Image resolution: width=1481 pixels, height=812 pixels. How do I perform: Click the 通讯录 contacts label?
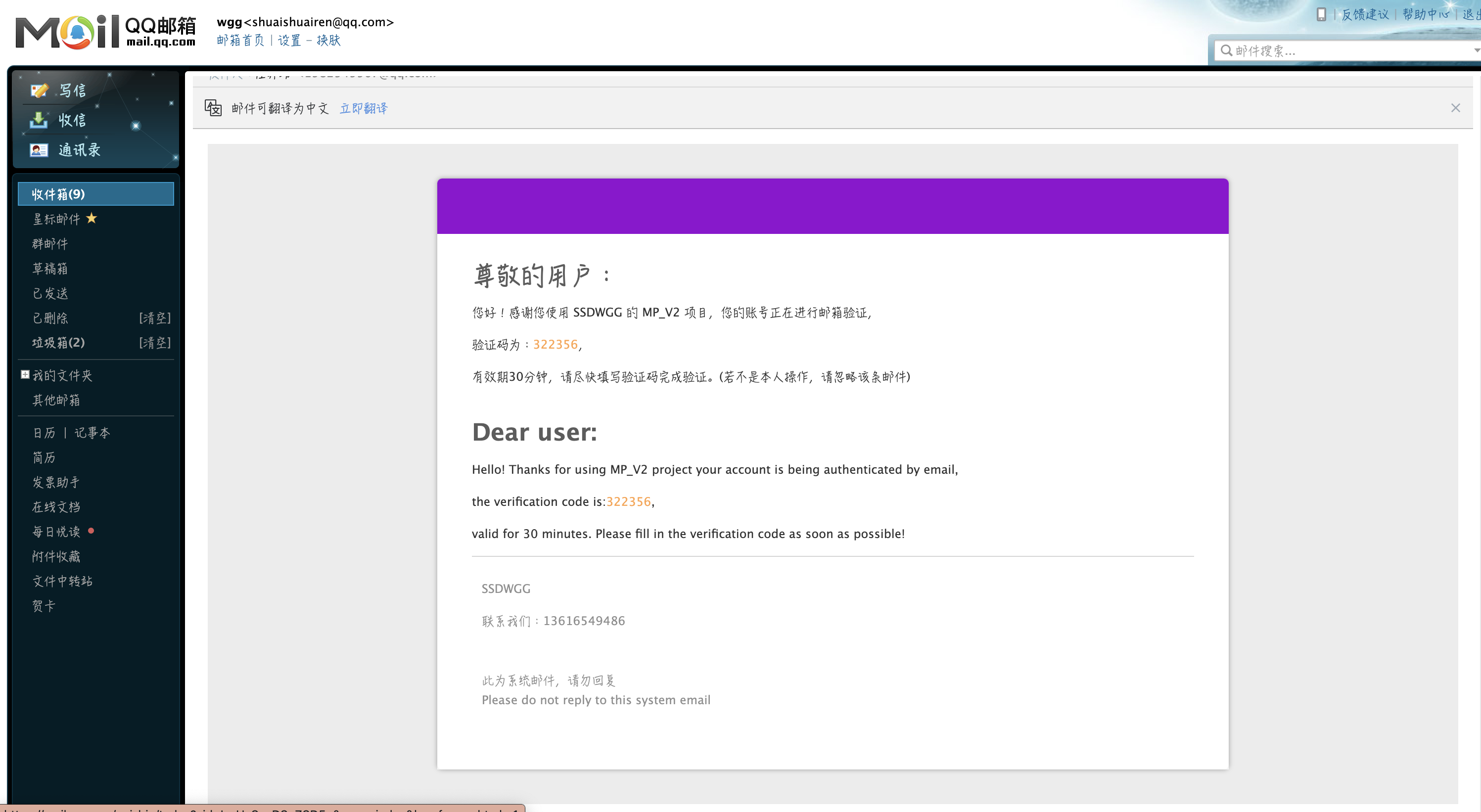tap(79, 150)
